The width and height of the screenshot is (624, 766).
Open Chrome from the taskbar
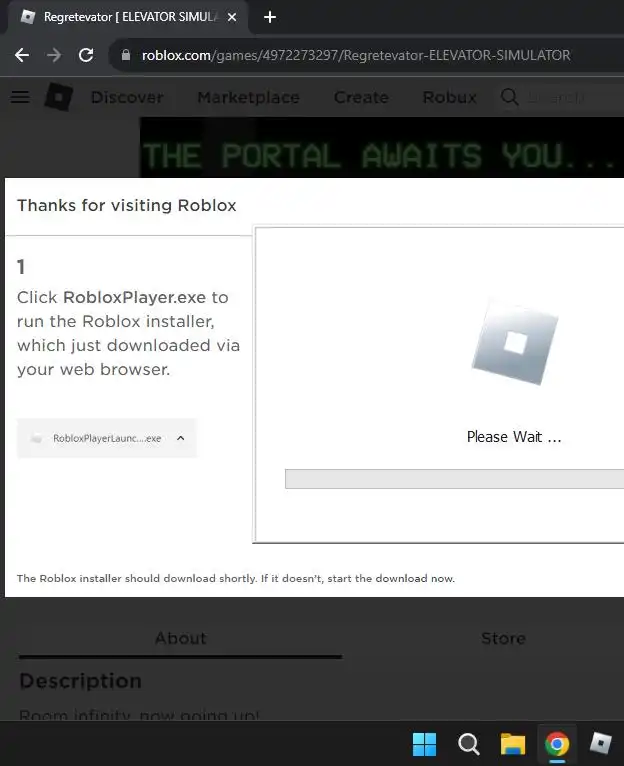557,744
